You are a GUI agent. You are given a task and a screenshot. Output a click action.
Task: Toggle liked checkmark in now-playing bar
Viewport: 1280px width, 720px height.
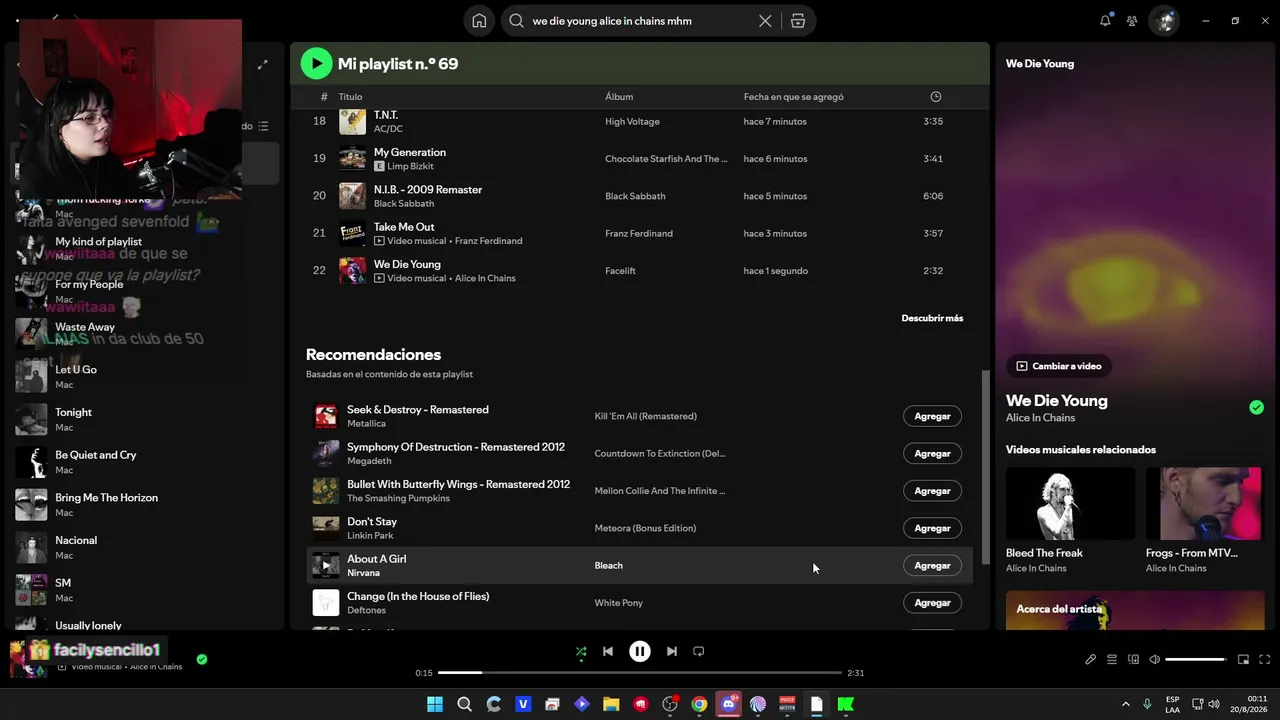(x=202, y=659)
